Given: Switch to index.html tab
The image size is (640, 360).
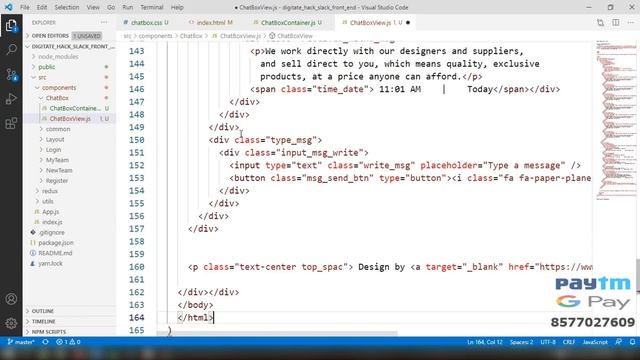Looking at the screenshot, I should (211, 23).
